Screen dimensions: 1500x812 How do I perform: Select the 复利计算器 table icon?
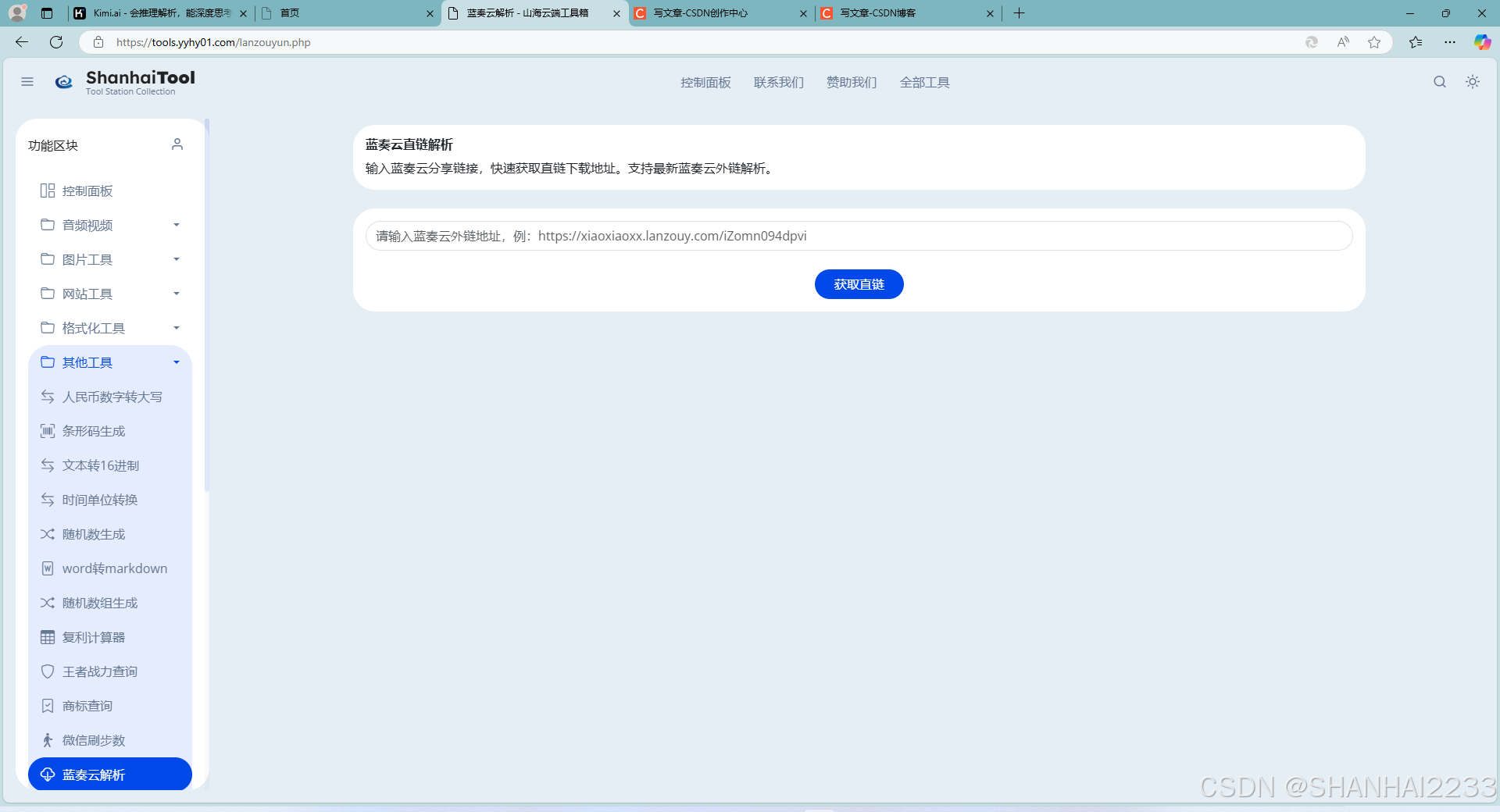48,637
